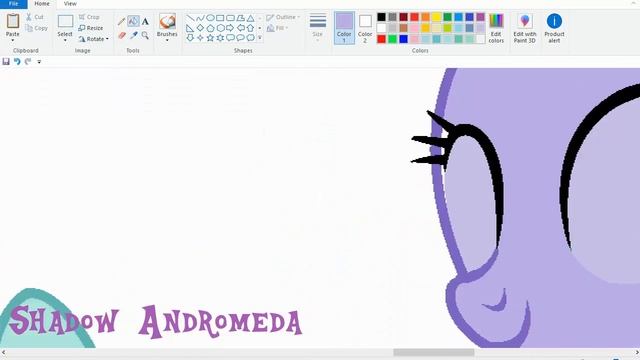Viewport: 640px width, 360px height.
Task: Select the Fill with color bucket tool
Action: click(x=133, y=21)
